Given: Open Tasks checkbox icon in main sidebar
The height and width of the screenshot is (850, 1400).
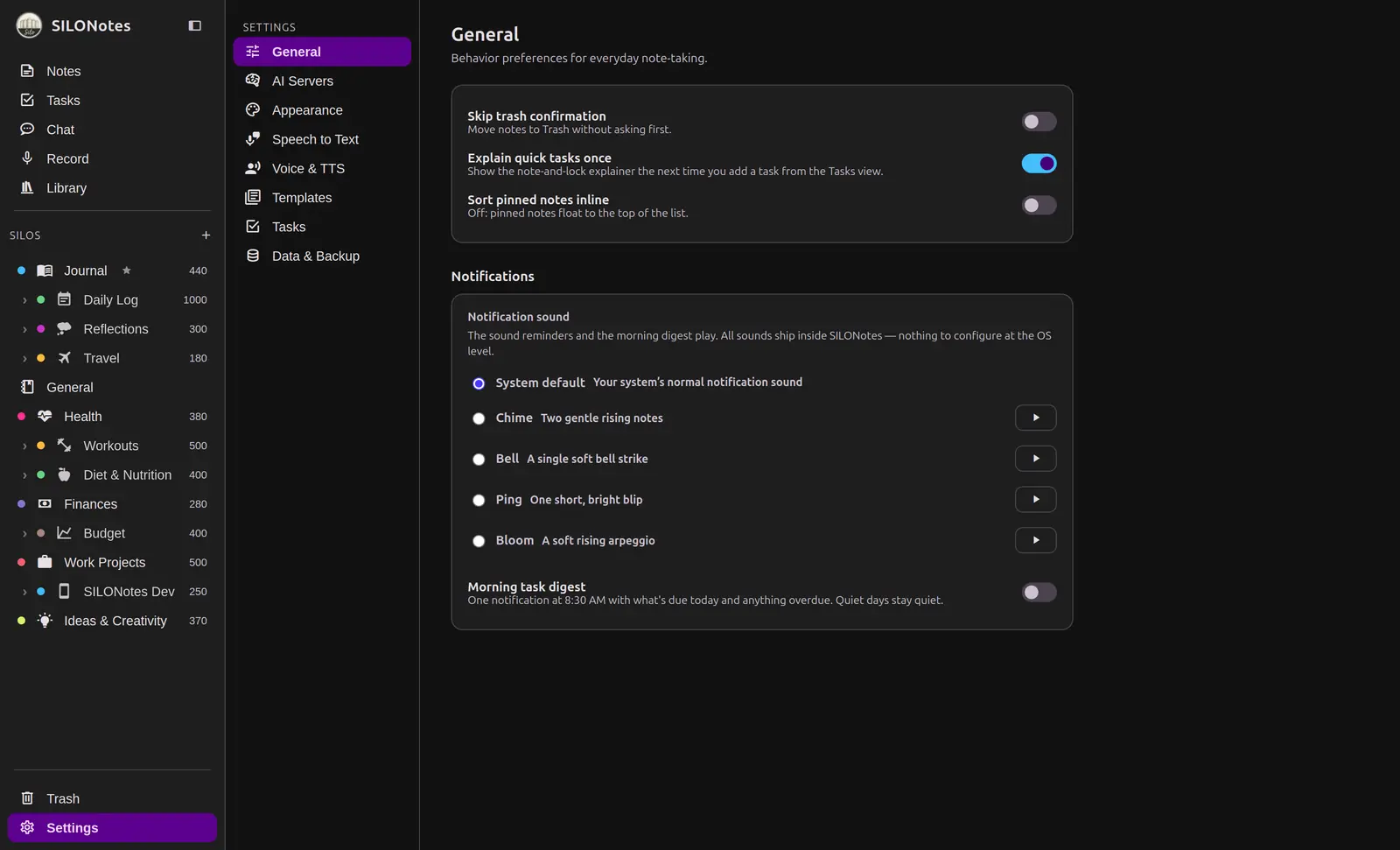Looking at the screenshot, I should pyautogui.click(x=27, y=100).
